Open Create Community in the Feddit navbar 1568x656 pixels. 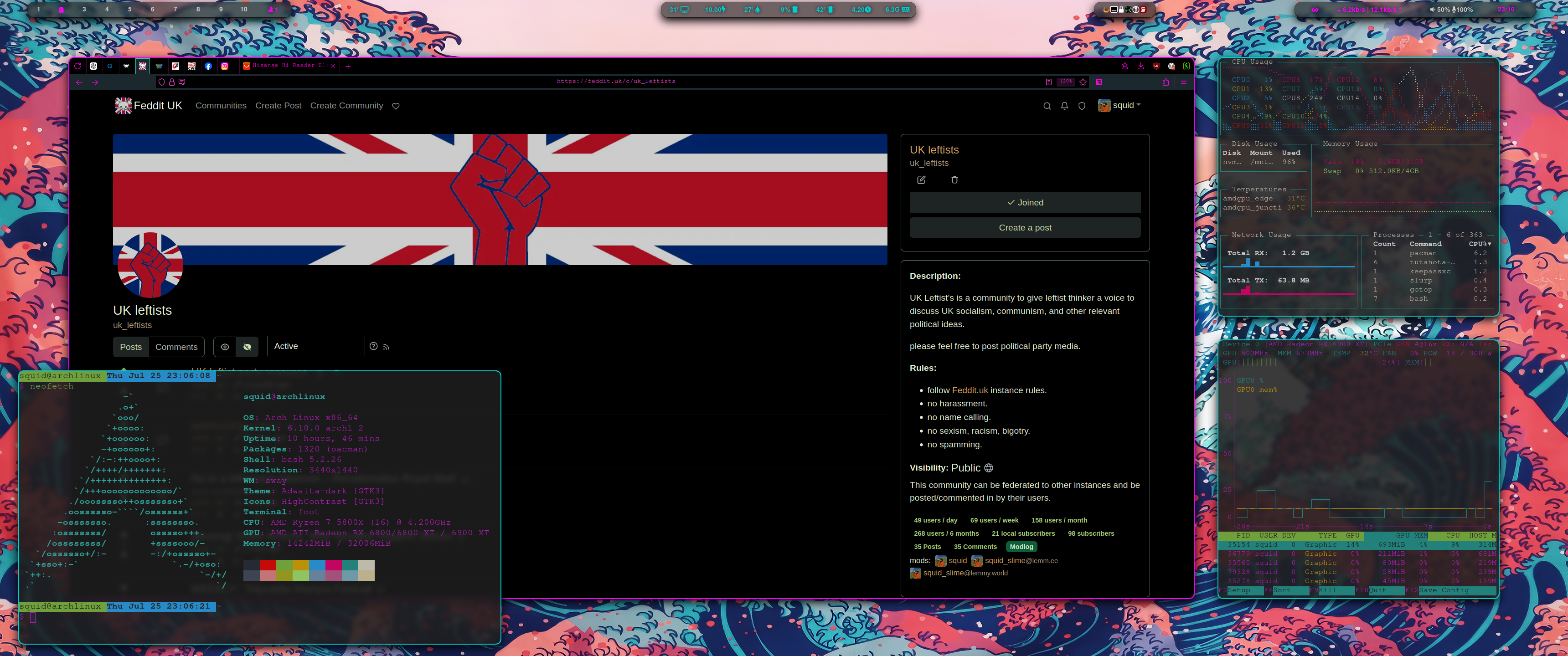(346, 106)
